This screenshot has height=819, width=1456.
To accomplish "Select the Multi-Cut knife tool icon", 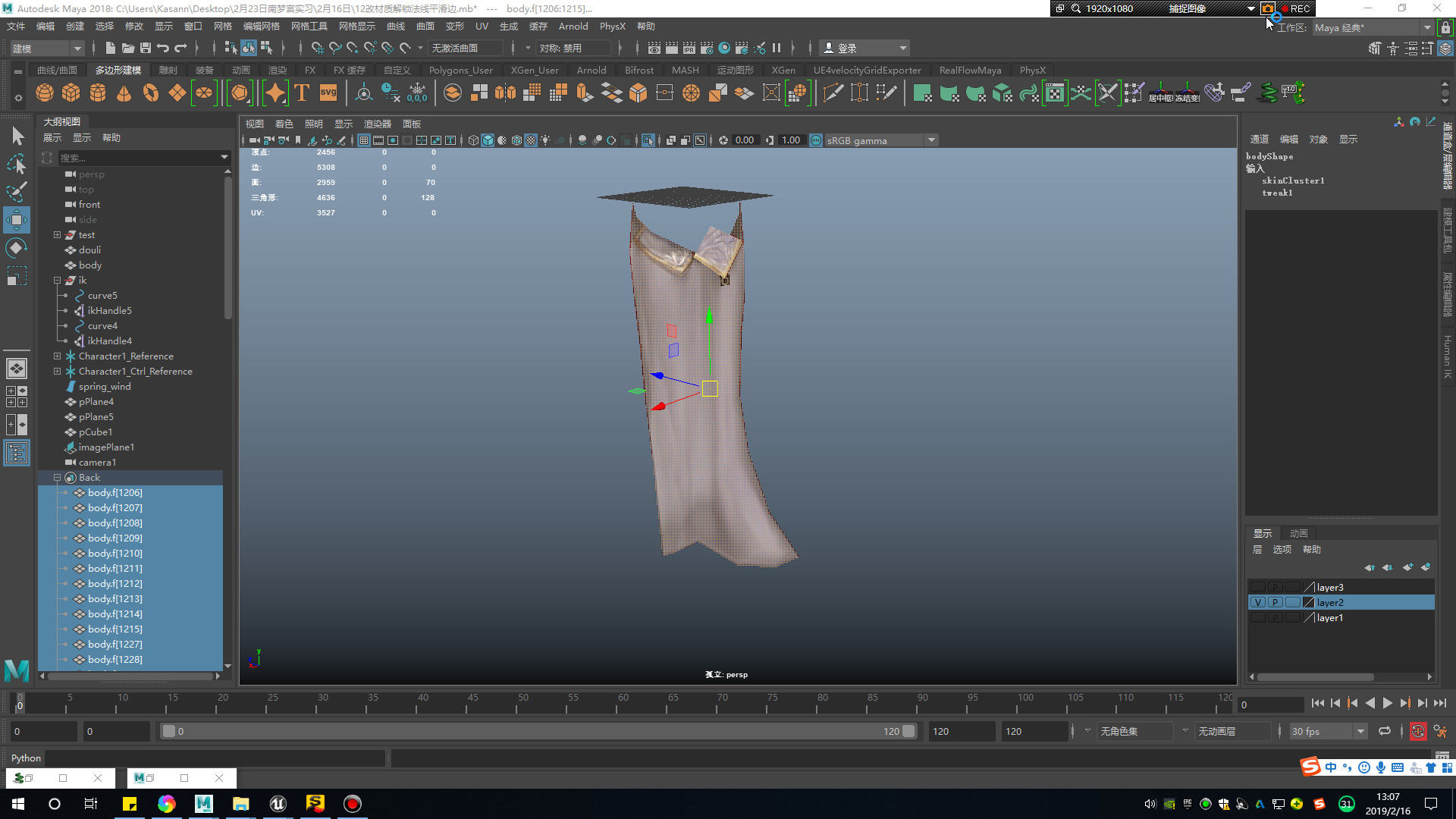I will [x=832, y=93].
